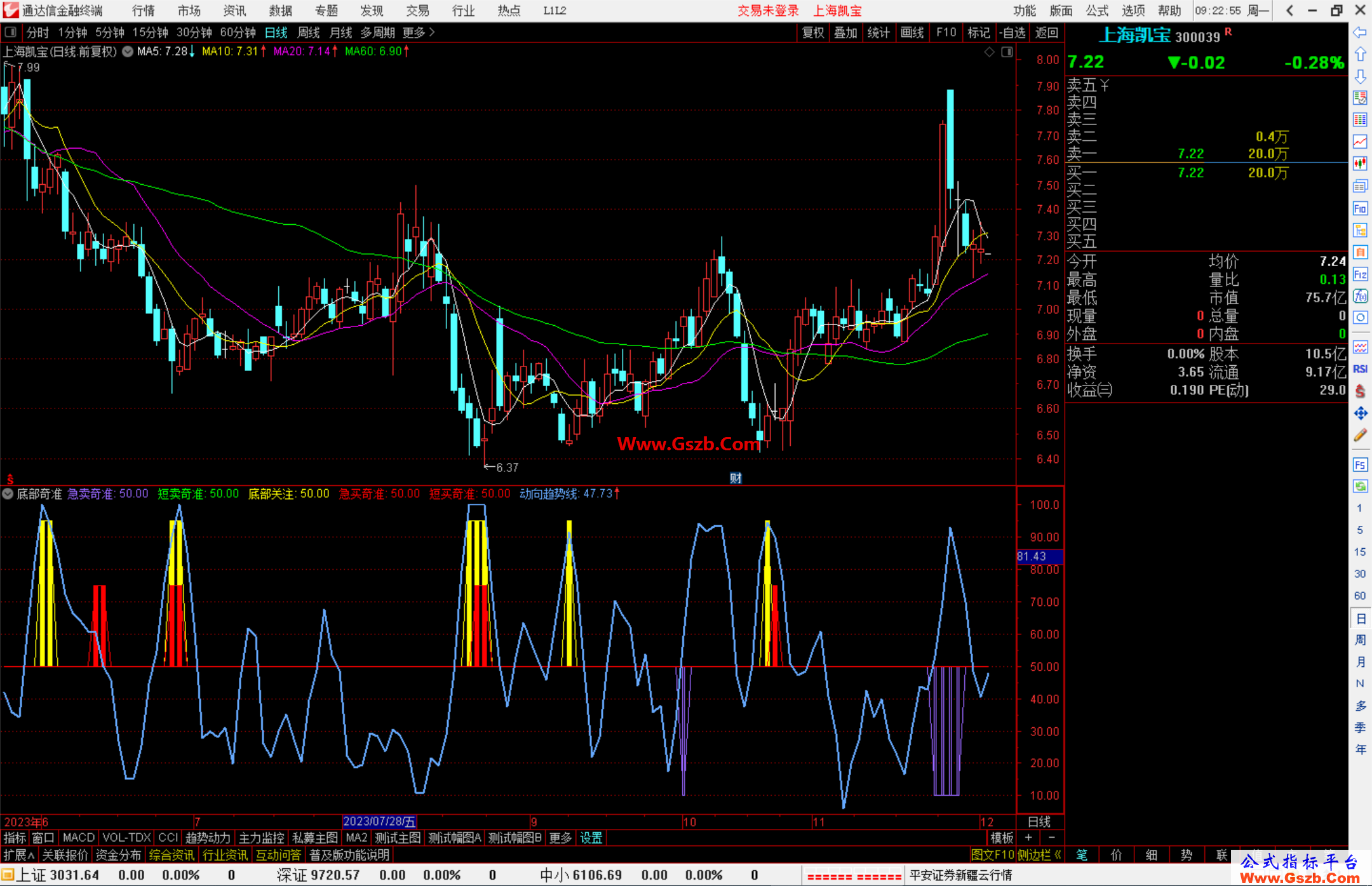Click the Tongdaxin logo icon top-left
Viewport: 1372px width, 886px height.
coord(11,10)
